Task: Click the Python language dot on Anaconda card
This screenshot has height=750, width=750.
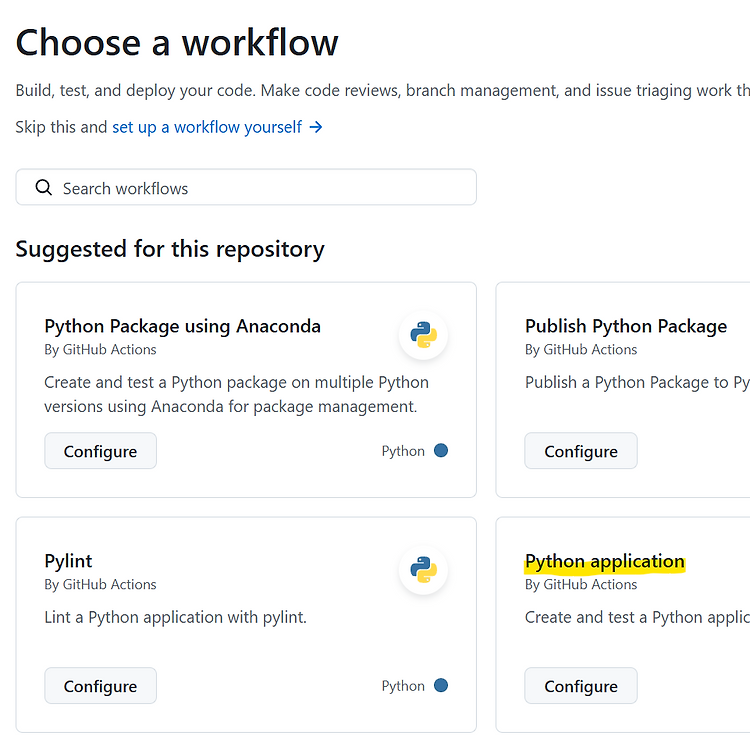Action: 441,451
